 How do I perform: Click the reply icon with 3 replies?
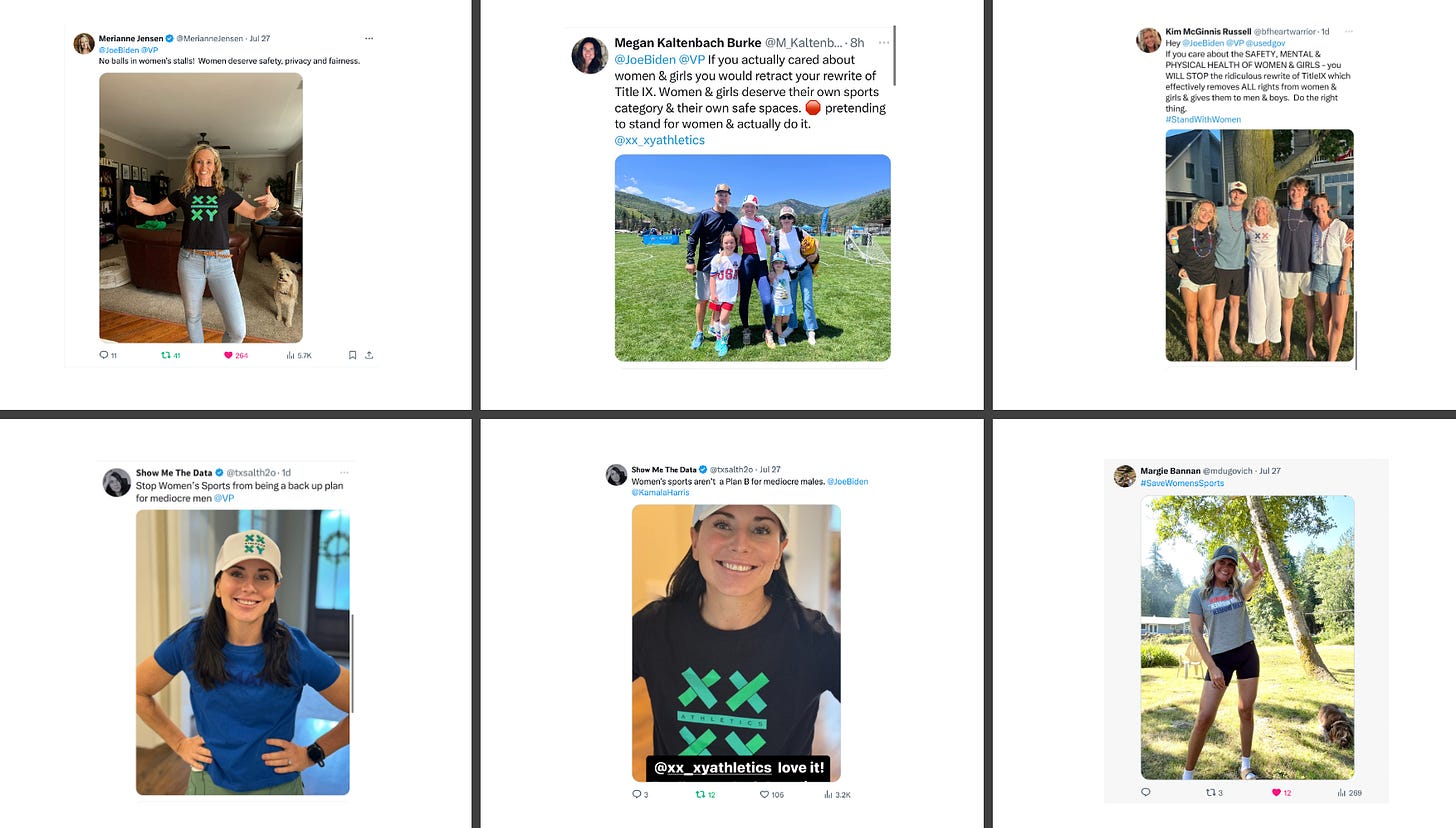[637, 795]
